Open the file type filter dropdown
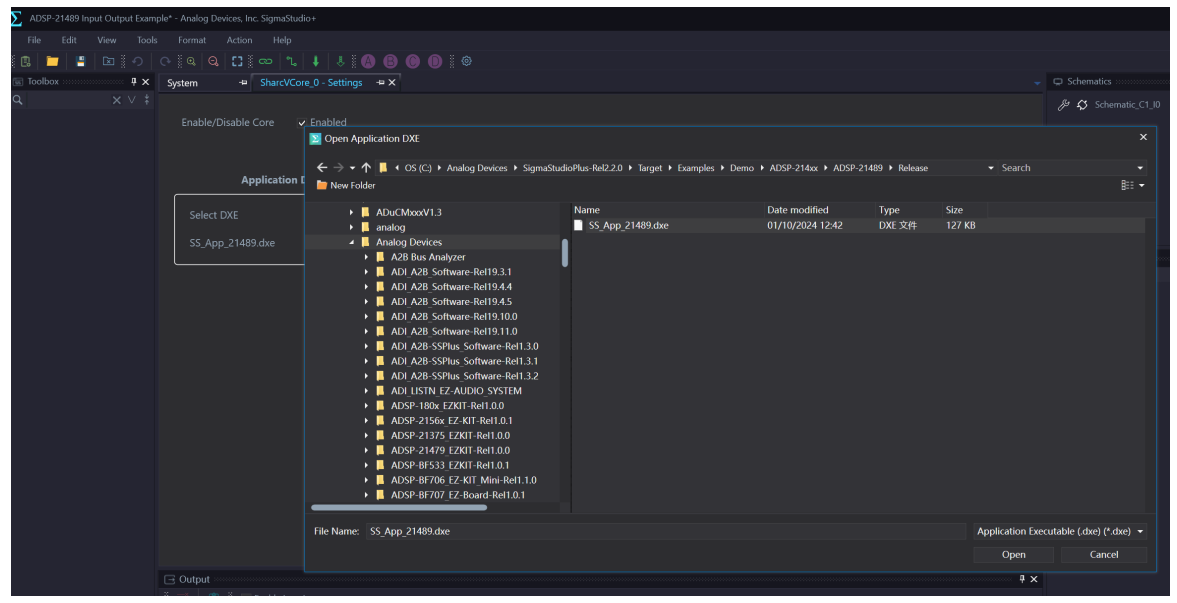1177x603 pixels. pos(1140,532)
